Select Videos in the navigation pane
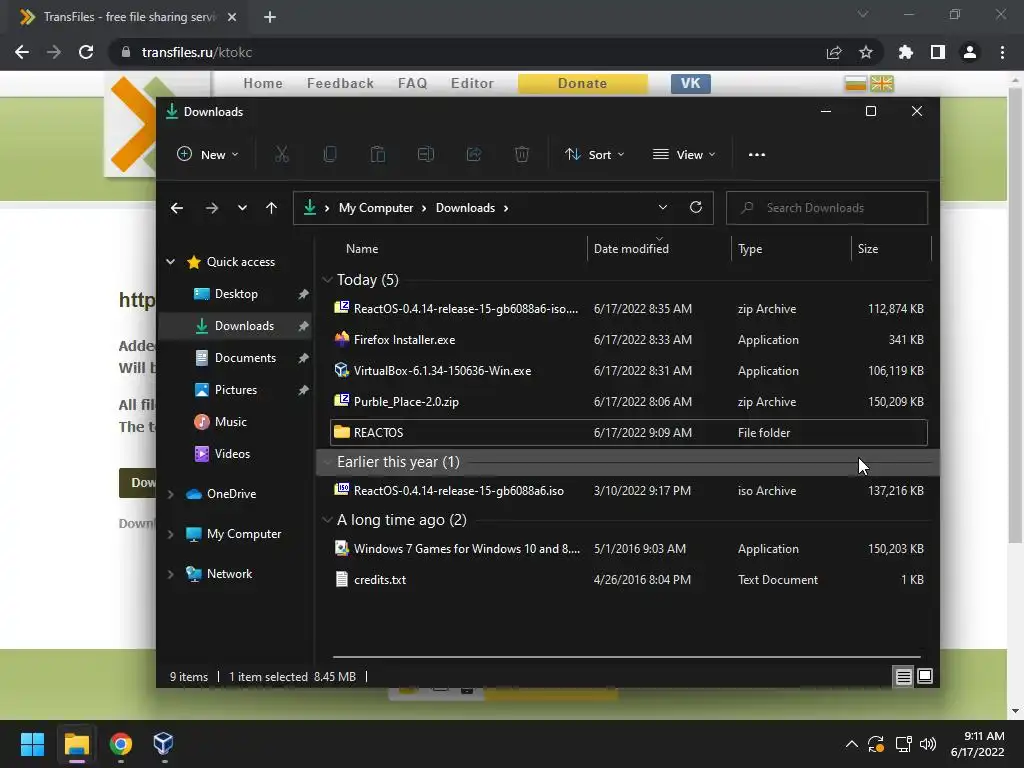The height and width of the screenshot is (768, 1024). click(x=235, y=454)
